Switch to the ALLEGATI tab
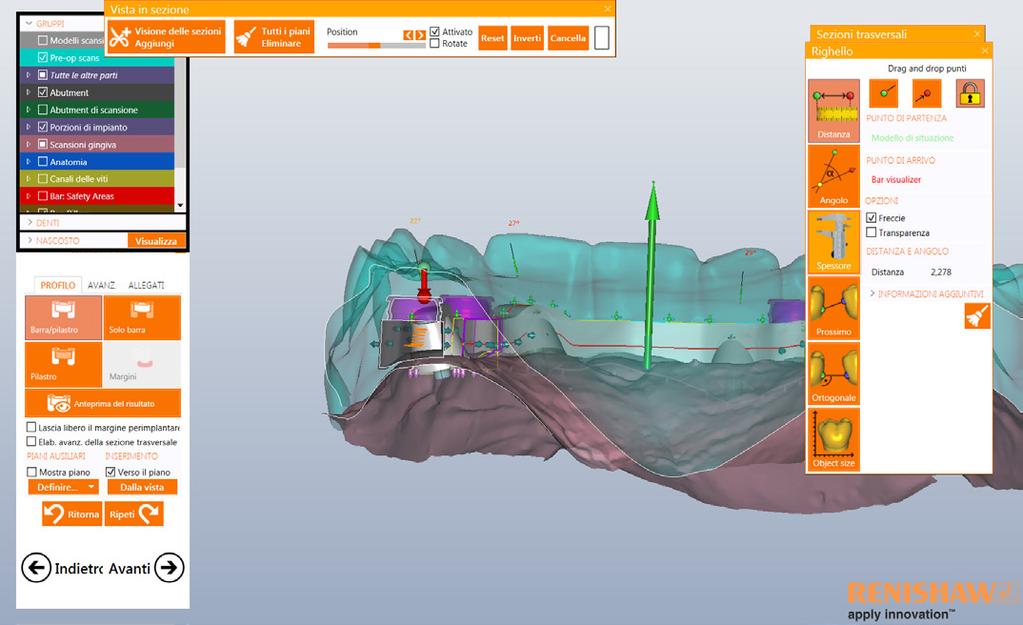 (x=146, y=285)
